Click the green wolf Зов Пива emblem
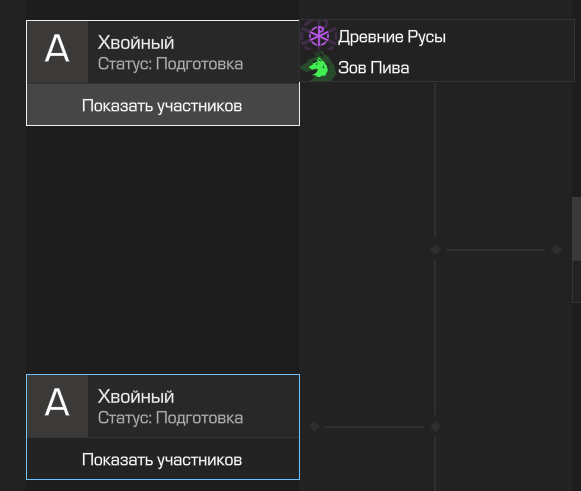This screenshot has height=491, width=581. click(x=319, y=67)
